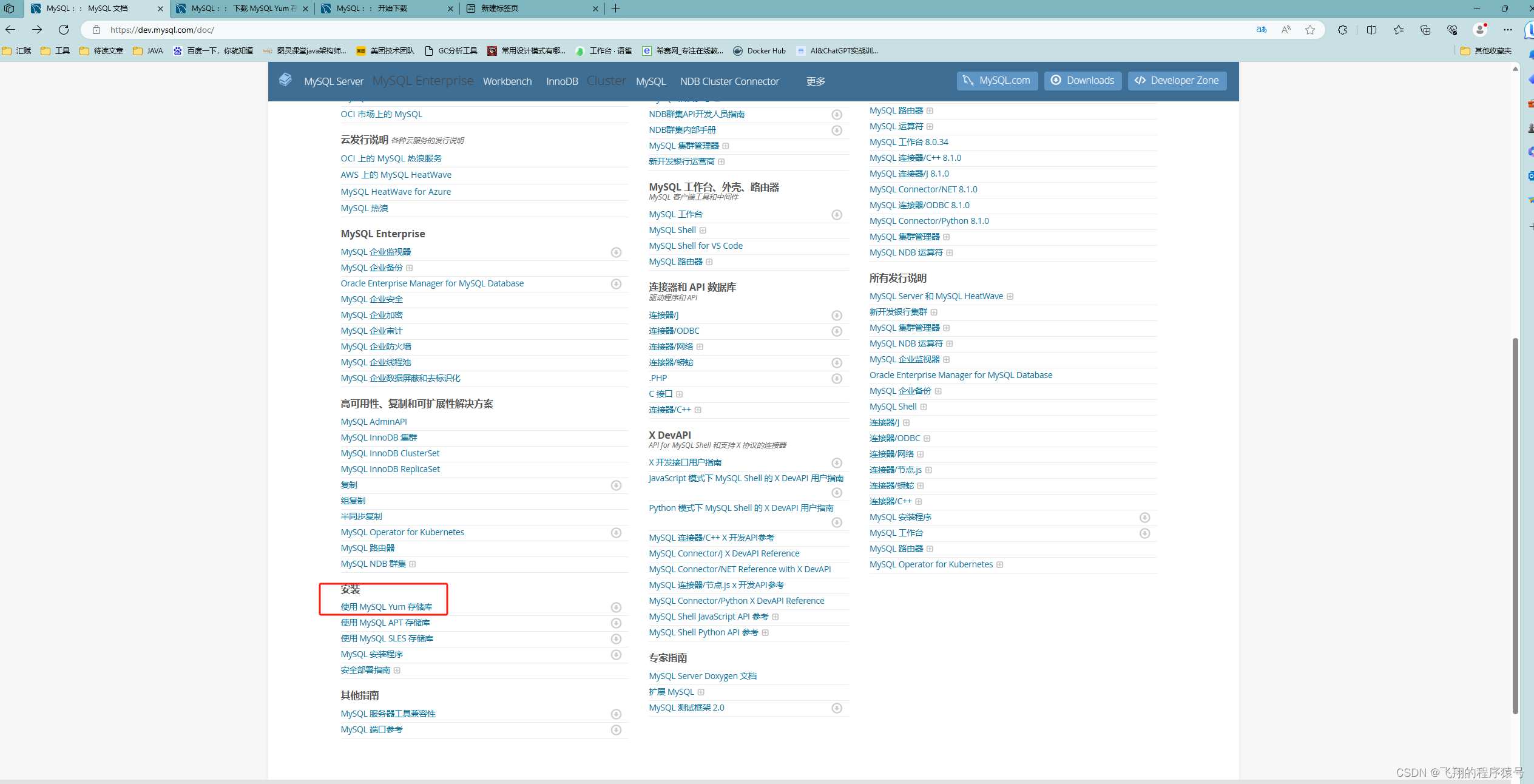Expand plus box beside MySQL Server 和 MySQL HeatWave
This screenshot has height=784, width=1534.
[1010, 297]
